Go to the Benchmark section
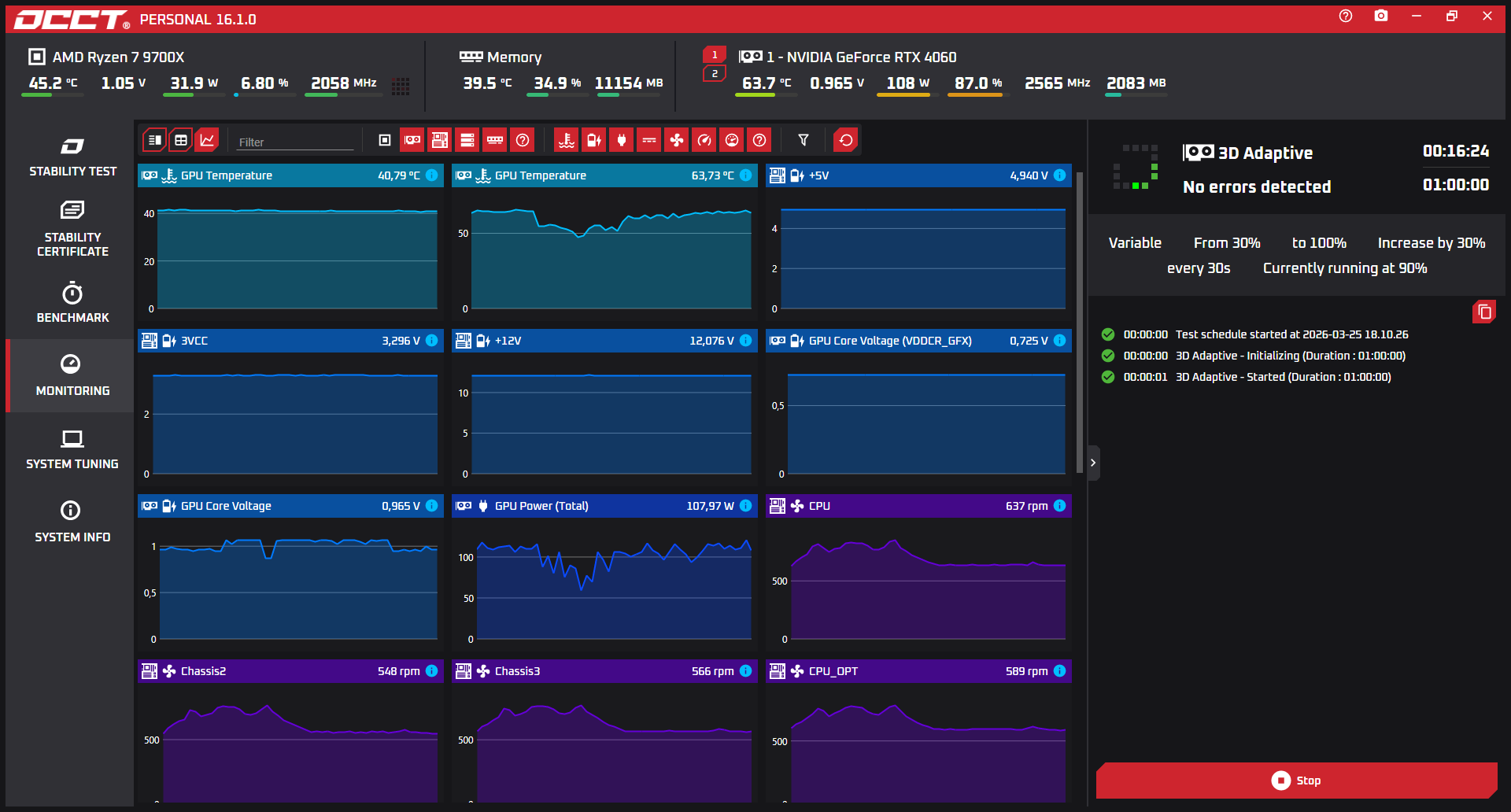Screen dimensions: 1511x812 point(72,303)
